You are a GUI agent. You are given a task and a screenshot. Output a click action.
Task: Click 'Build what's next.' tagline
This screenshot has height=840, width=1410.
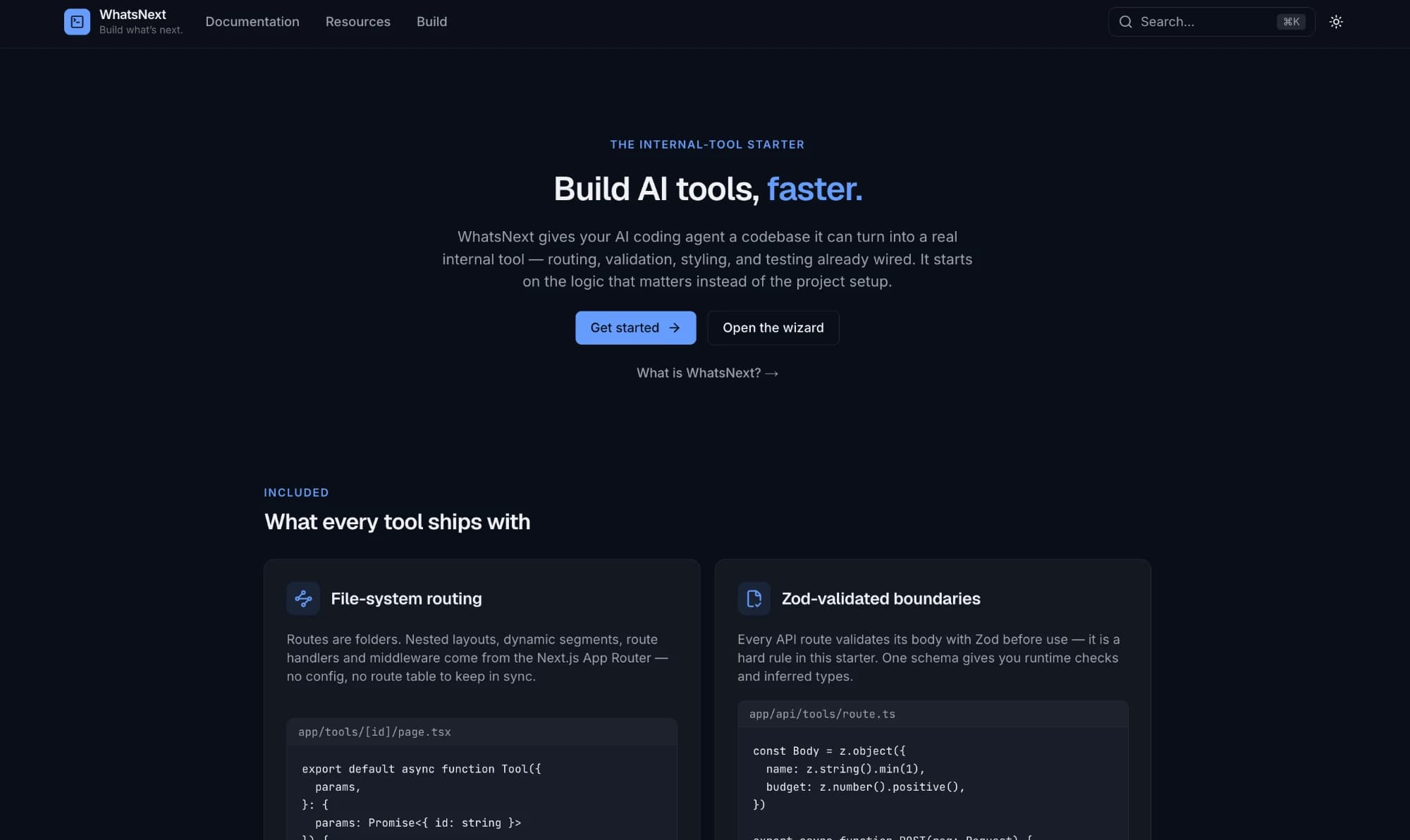click(x=141, y=30)
